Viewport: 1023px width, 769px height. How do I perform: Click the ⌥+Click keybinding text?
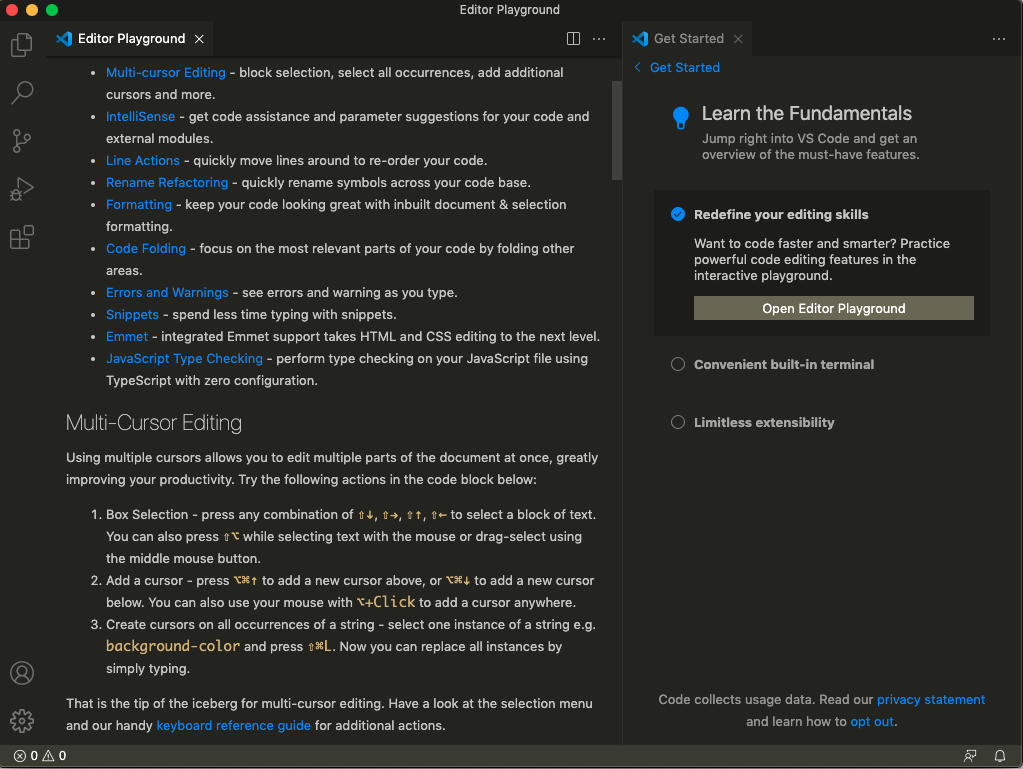tap(386, 602)
